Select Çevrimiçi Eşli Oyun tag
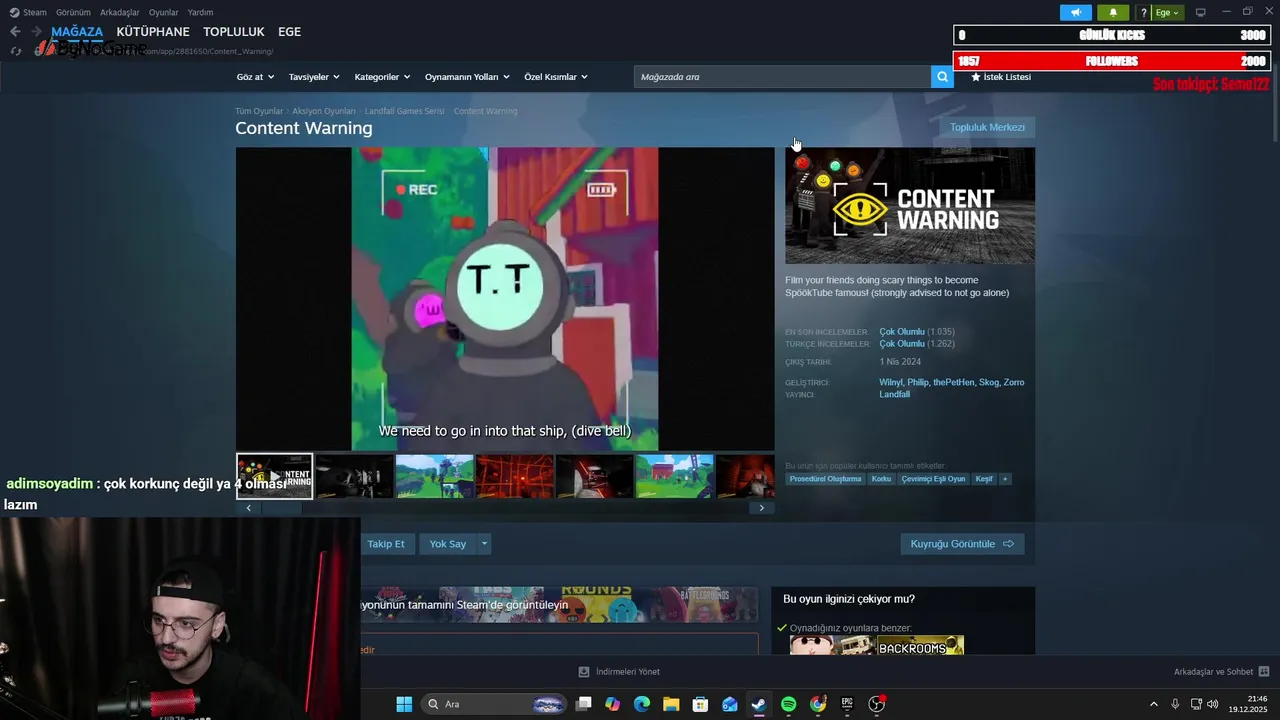 pyautogui.click(x=933, y=479)
